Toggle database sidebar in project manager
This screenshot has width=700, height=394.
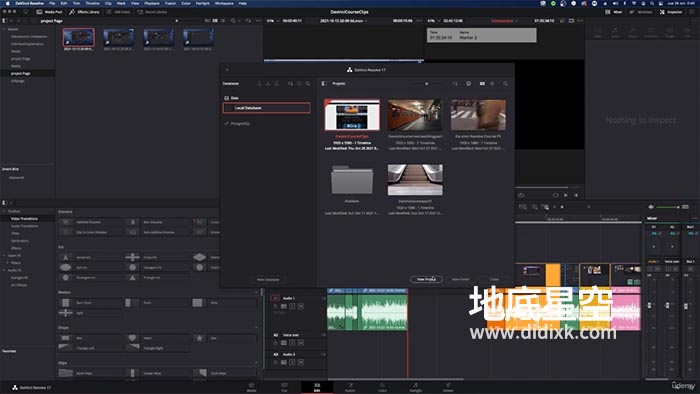(324, 83)
